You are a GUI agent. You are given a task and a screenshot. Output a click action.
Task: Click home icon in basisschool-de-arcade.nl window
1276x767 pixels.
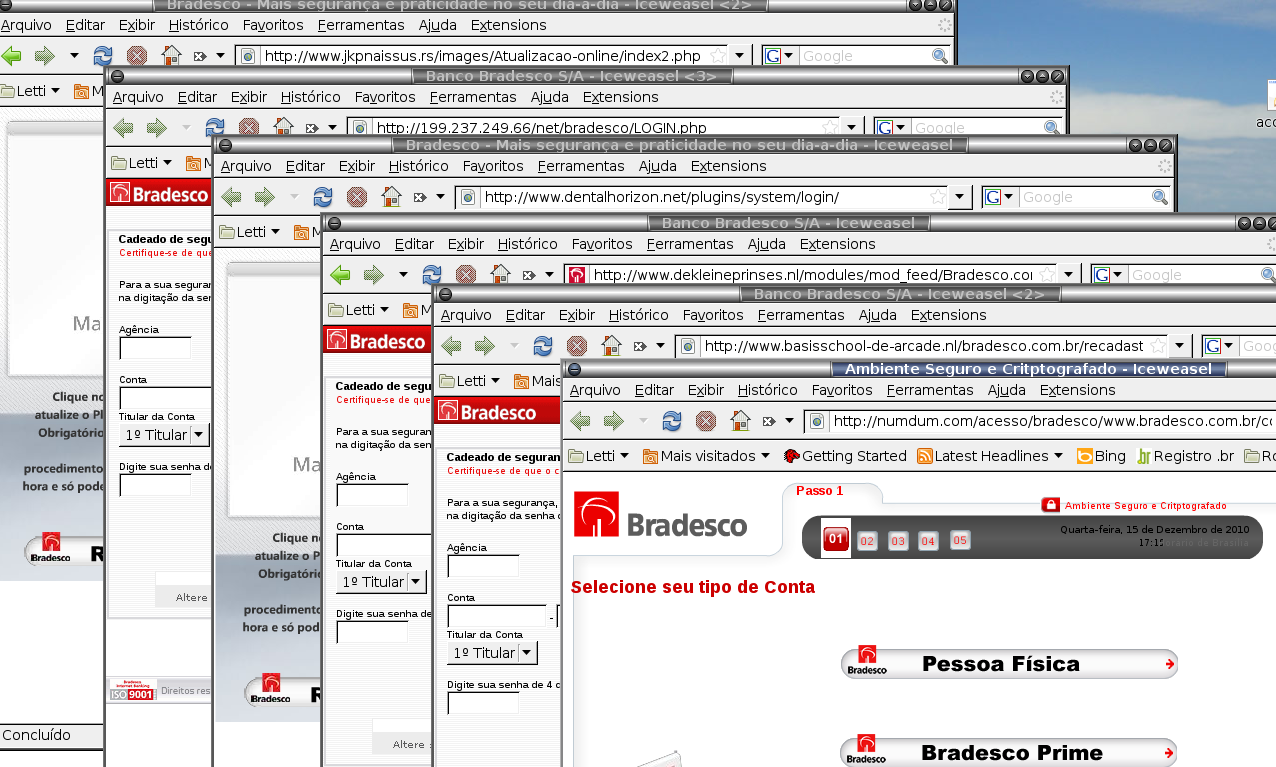coord(611,346)
